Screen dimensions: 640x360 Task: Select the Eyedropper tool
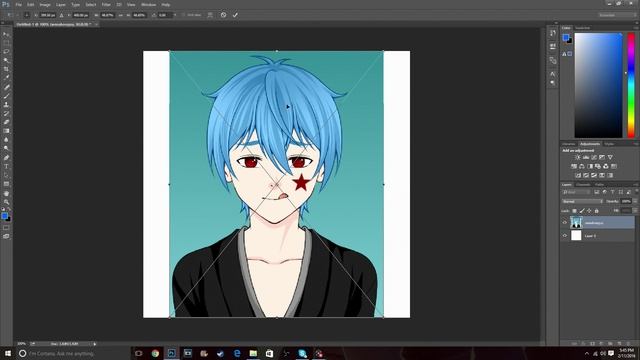[x=6, y=78]
